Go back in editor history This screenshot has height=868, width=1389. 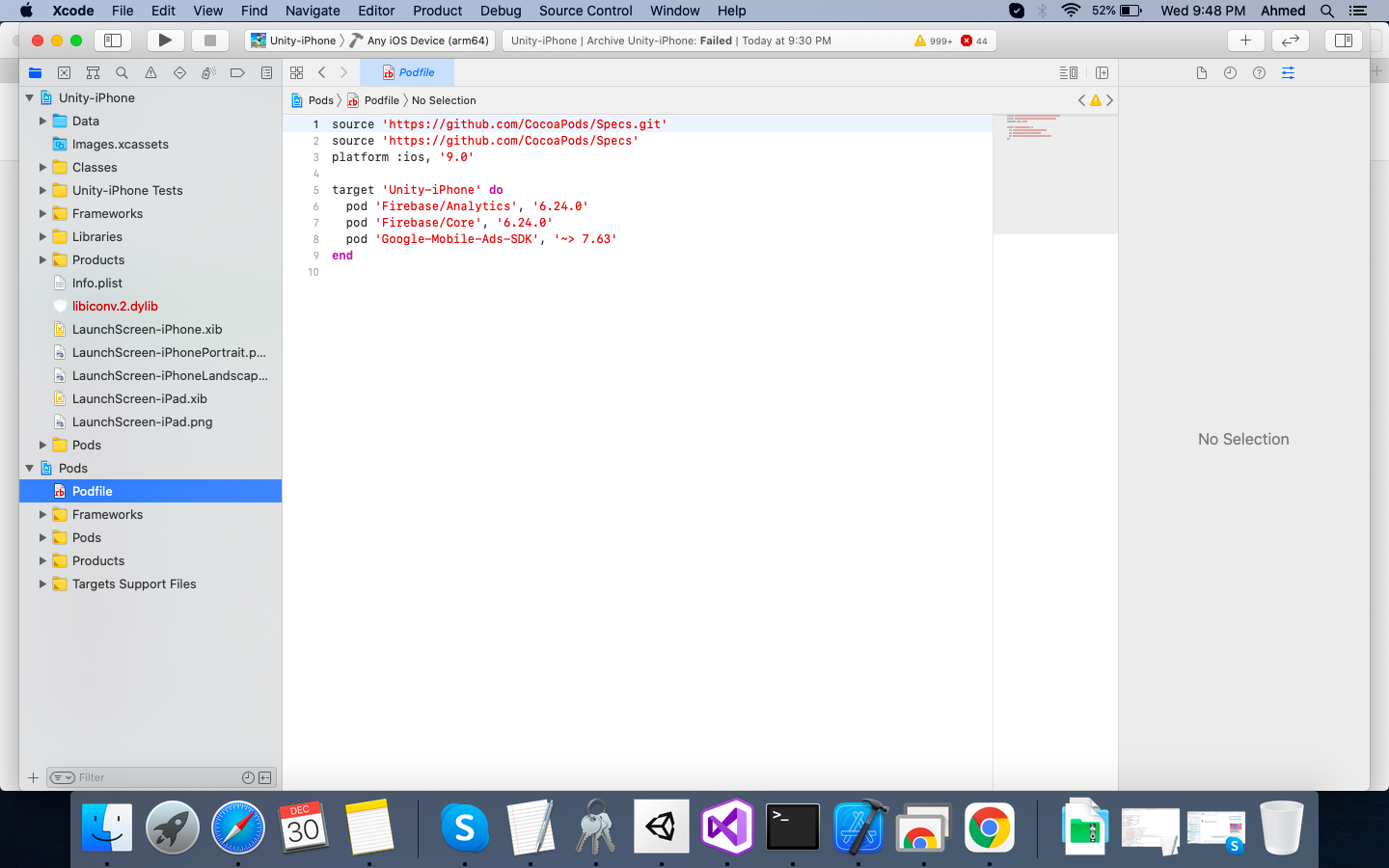click(322, 72)
